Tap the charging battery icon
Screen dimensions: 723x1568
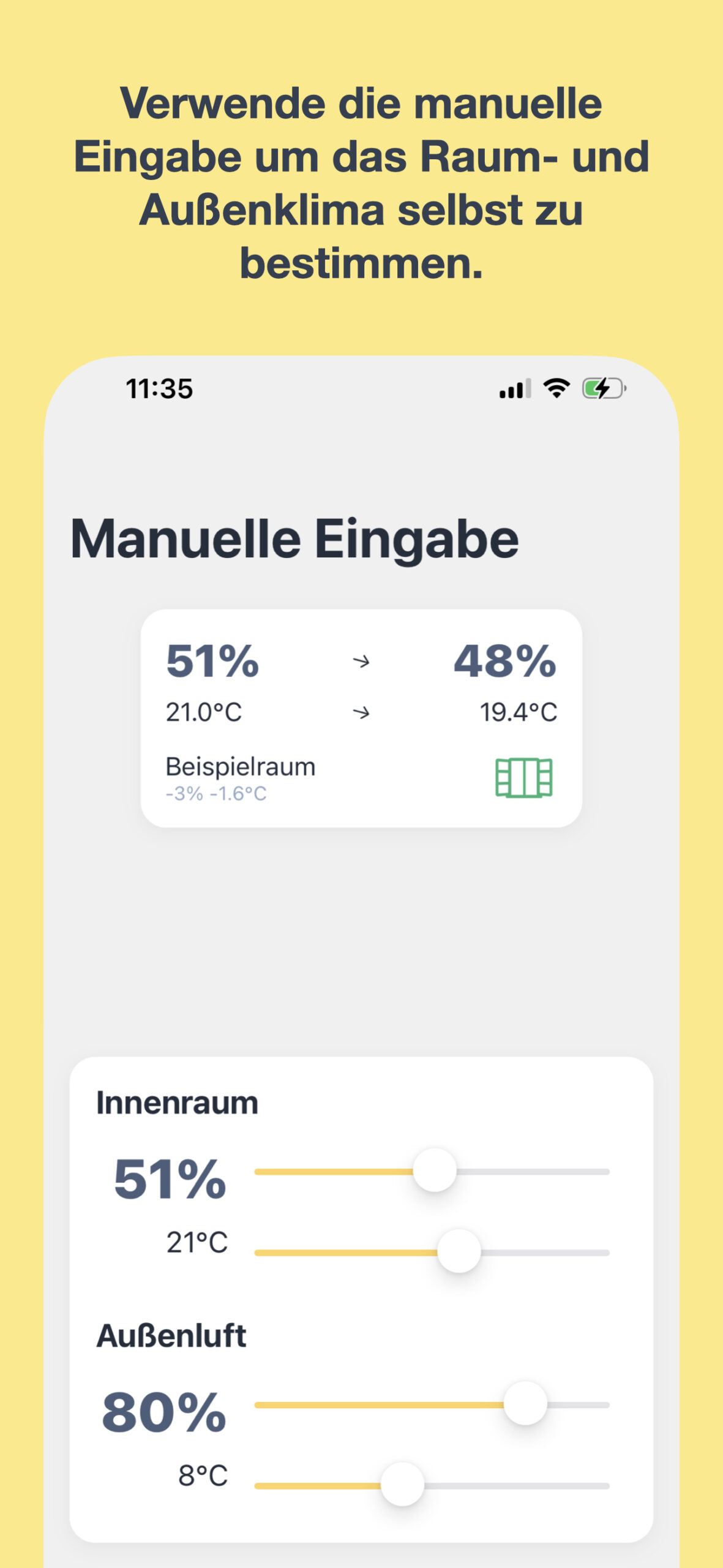tap(604, 388)
